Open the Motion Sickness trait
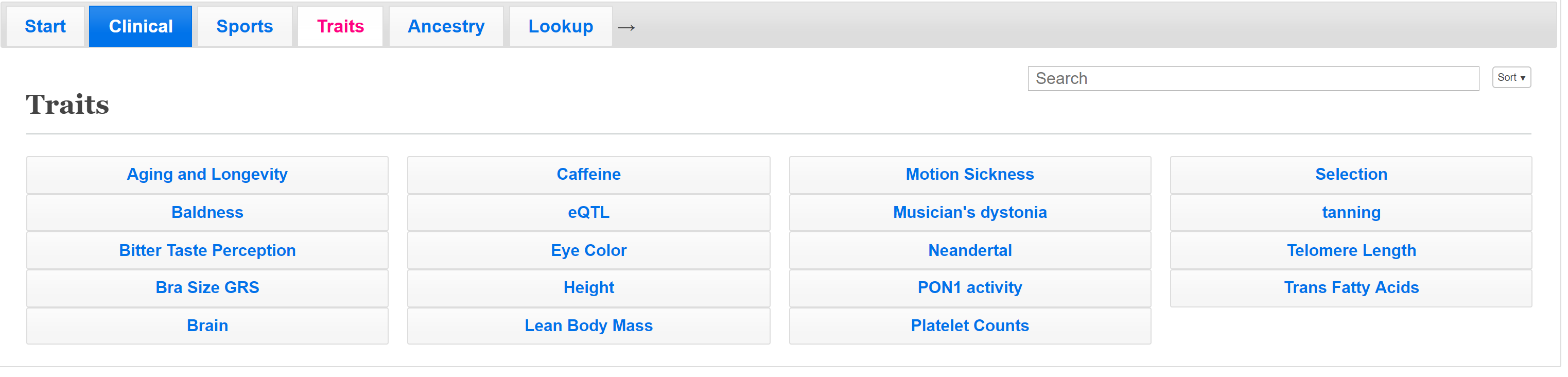Viewport: 1568px width, 377px height. 970,175
